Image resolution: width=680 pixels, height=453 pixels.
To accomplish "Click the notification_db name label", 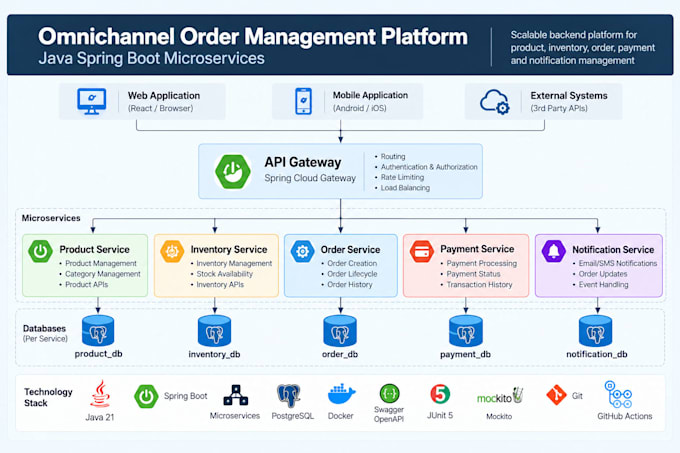I will coord(596,354).
